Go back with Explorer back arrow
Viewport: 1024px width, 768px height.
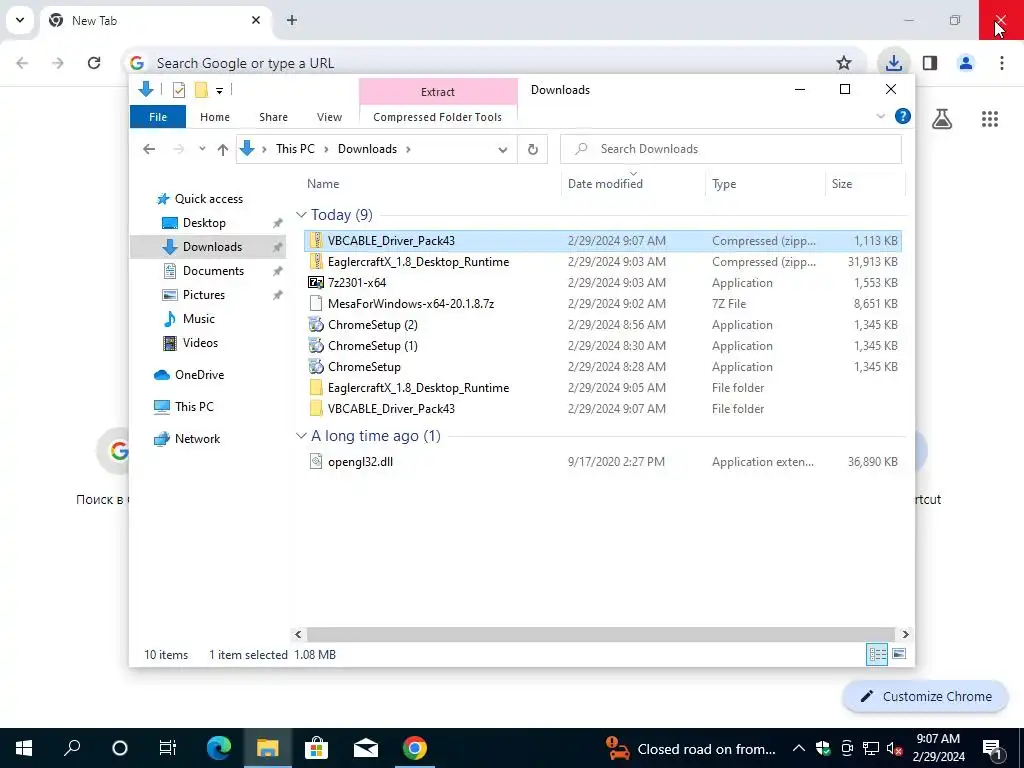149,149
